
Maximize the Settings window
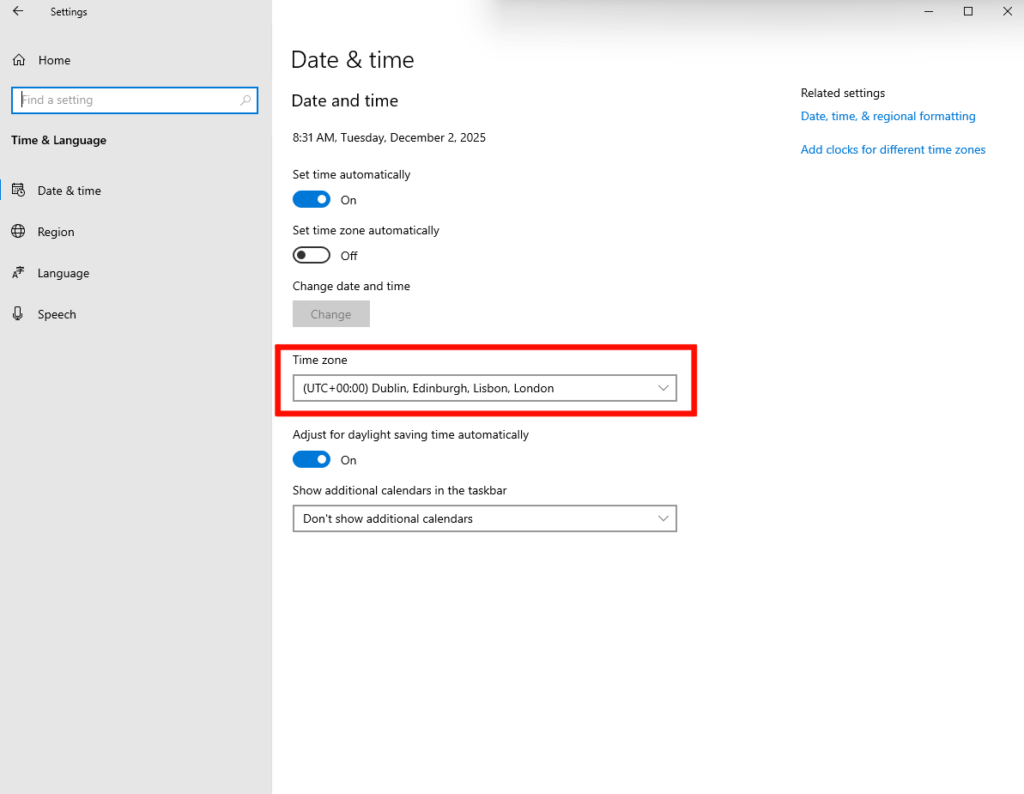pyautogui.click(x=968, y=11)
